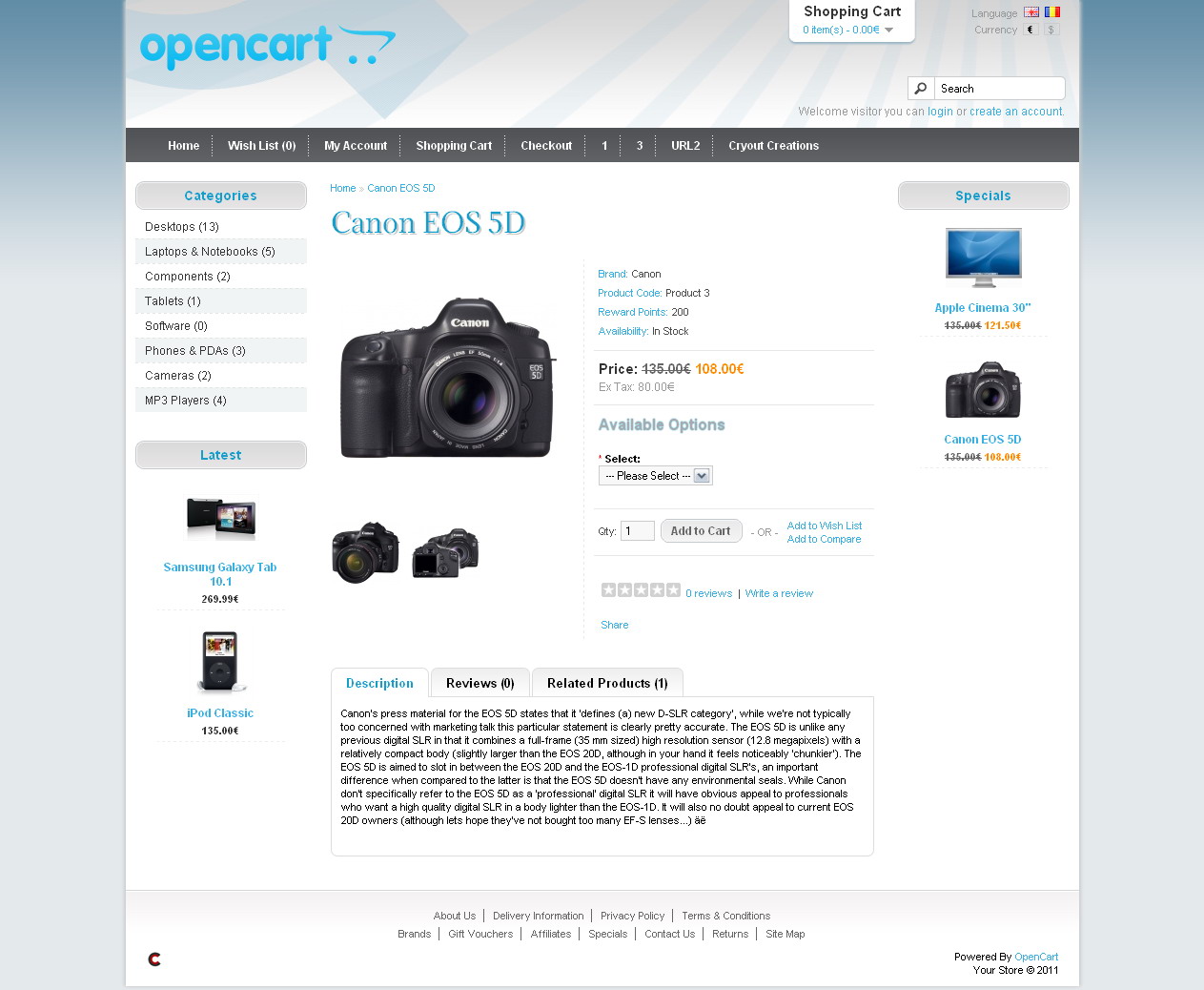Click the opencart logo
This screenshot has height=990, width=1204.
[268, 46]
